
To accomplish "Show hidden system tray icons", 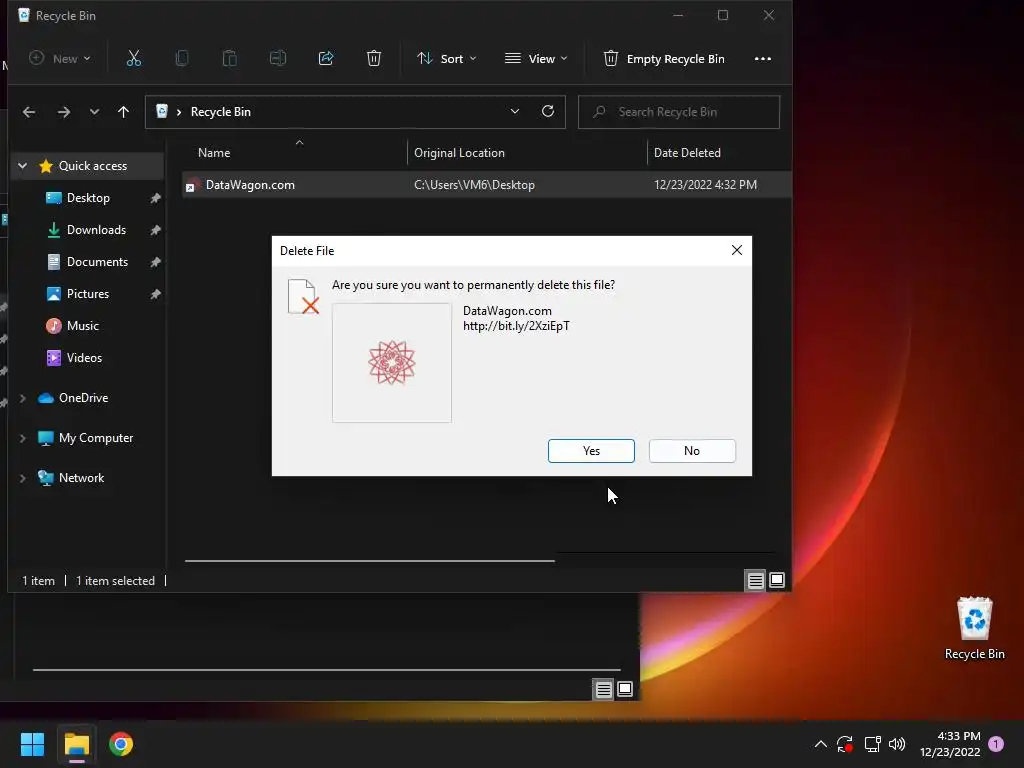I will 820,744.
